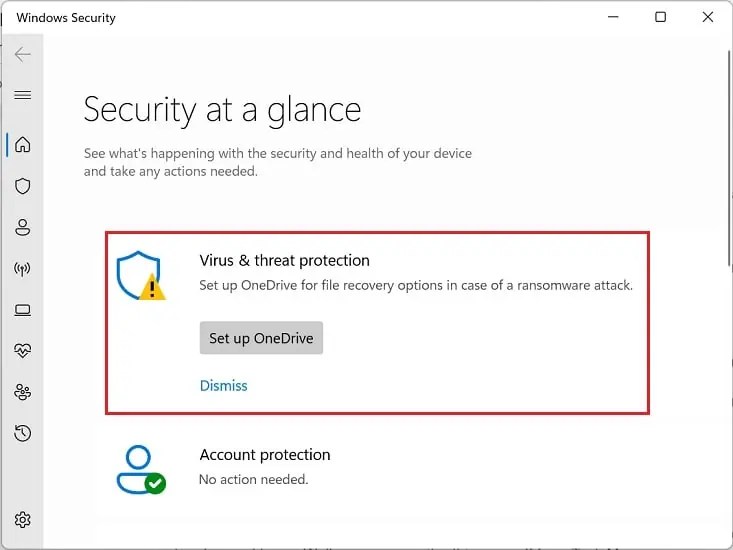Click the Account protection person tile icon
The height and width of the screenshot is (550, 733).
pyautogui.click(x=141, y=470)
